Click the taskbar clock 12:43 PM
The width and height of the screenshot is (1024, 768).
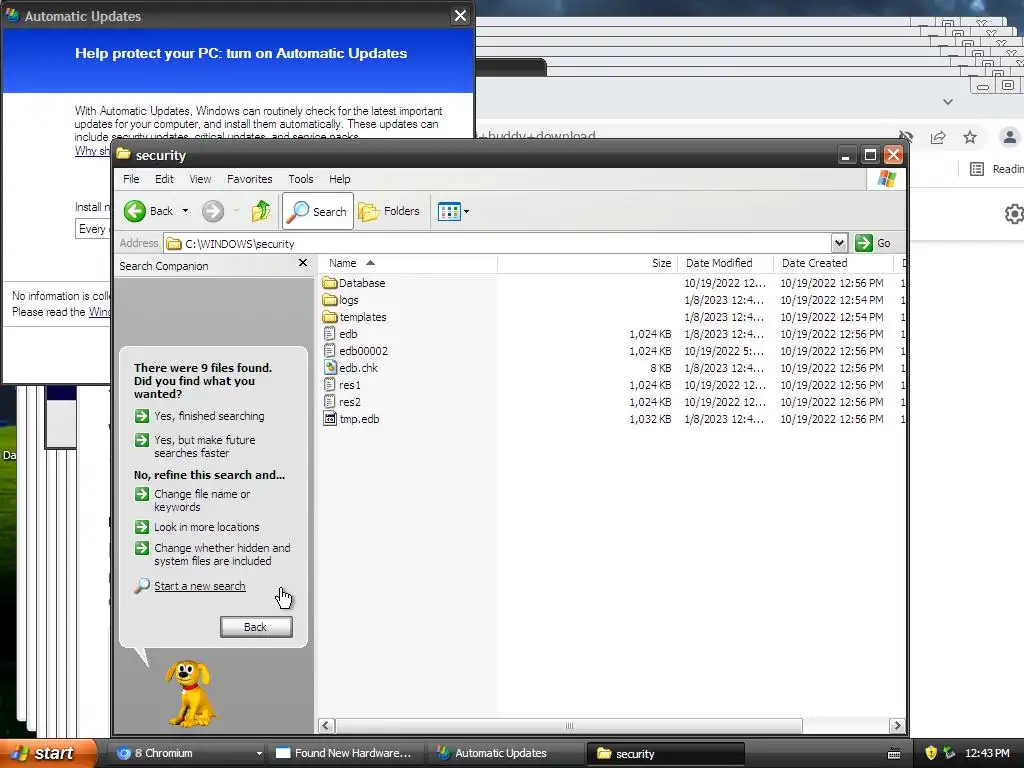[987, 753]
